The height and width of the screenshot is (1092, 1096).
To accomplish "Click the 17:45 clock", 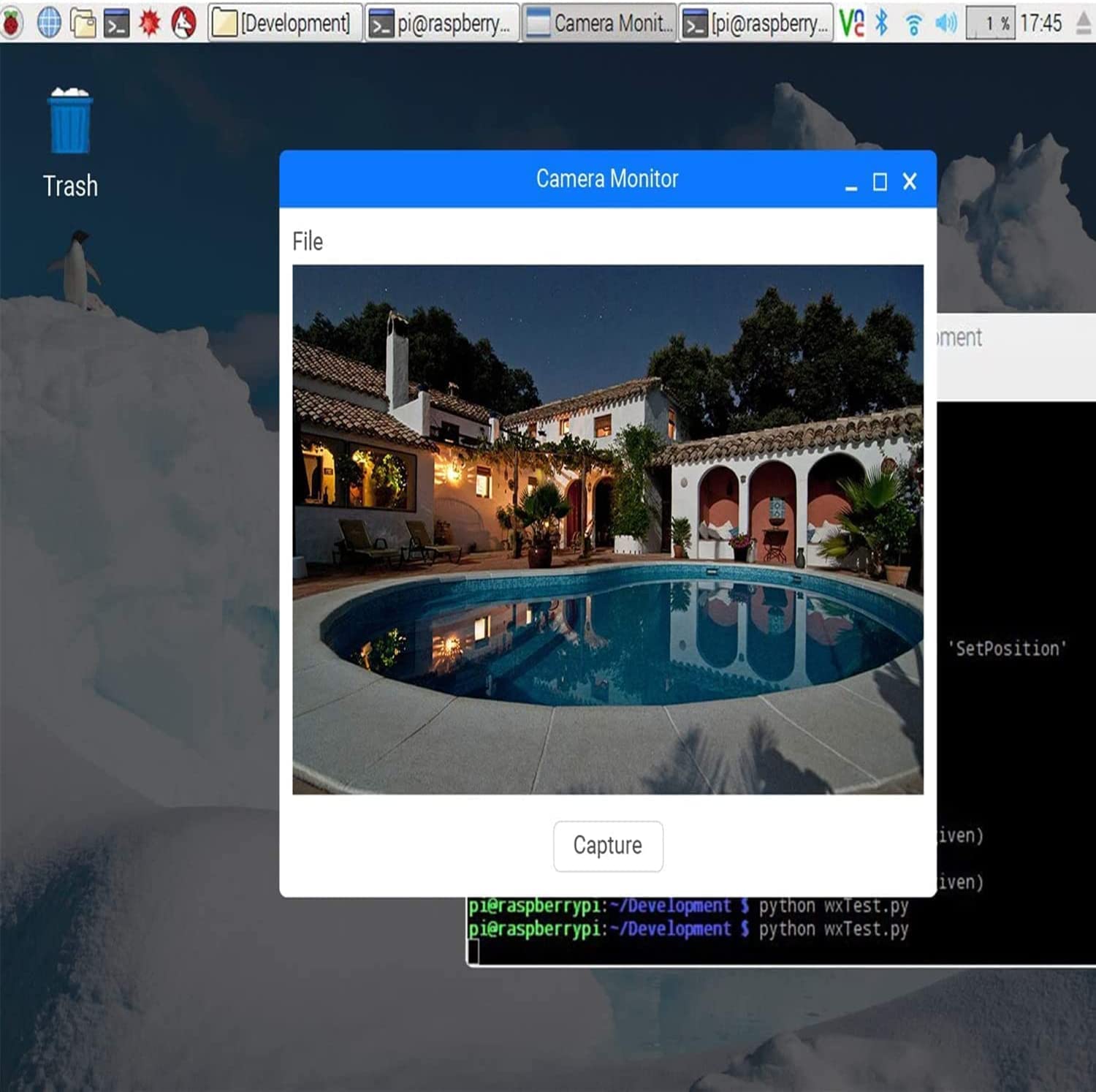I will pos(1041,23).
